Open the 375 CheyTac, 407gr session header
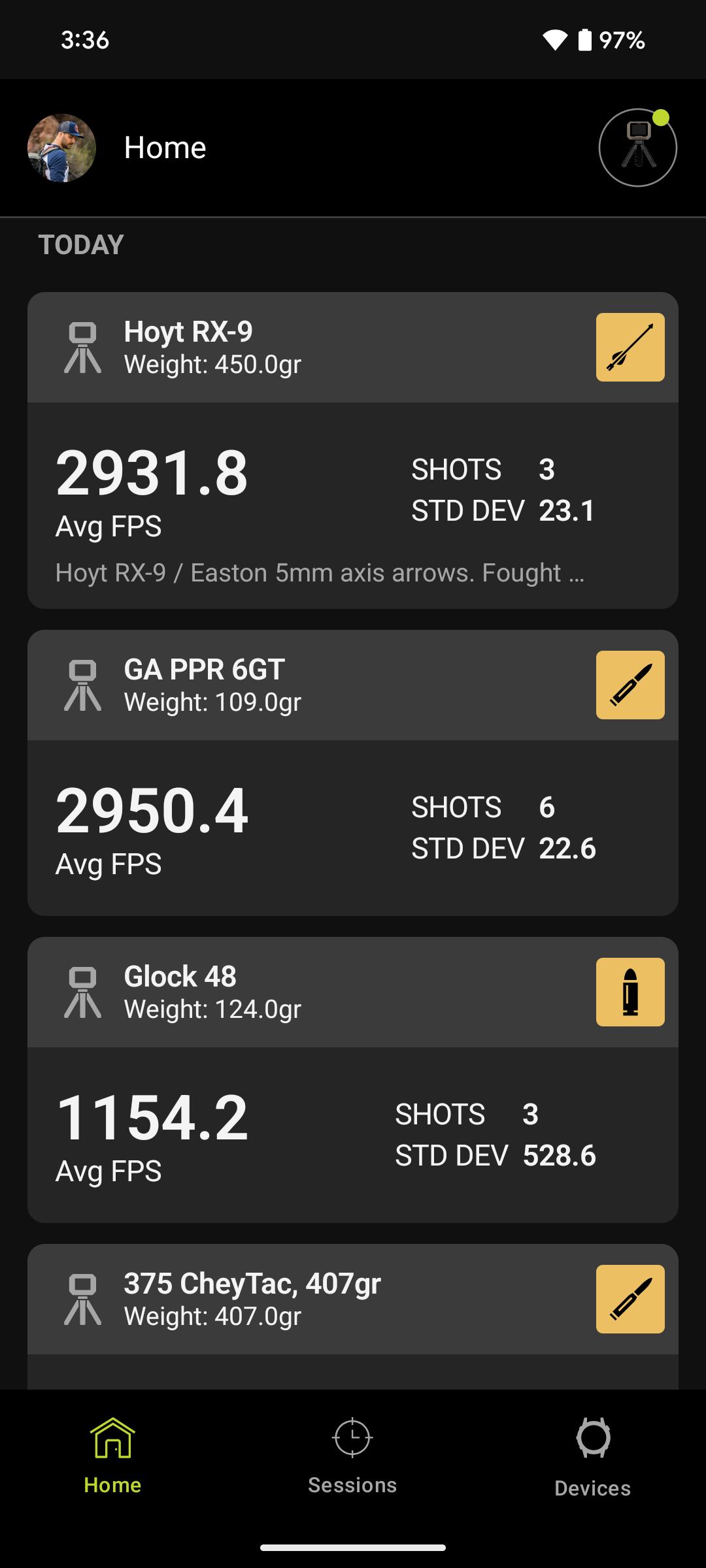The height and width of the screenshot is (1568, 706). [x=353, y=1299]
